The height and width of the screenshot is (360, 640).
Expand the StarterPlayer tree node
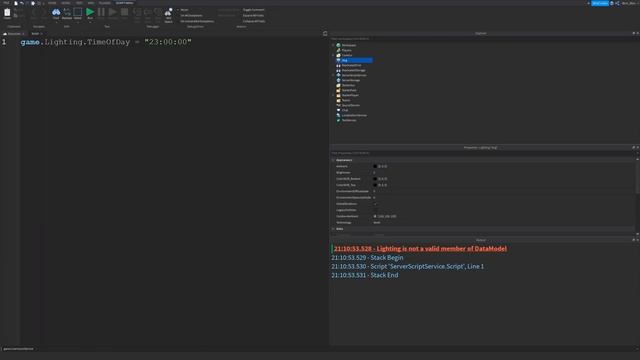[x=333, y=96]
